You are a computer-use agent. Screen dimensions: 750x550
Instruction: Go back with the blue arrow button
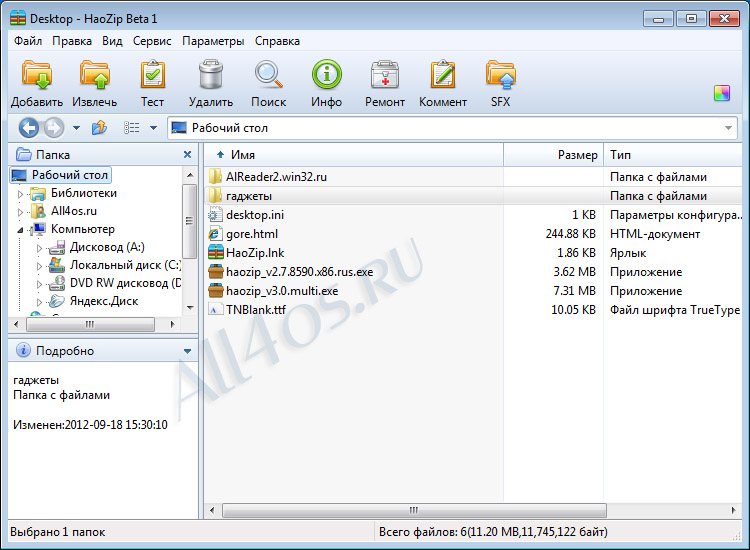[x=29, y=128]
